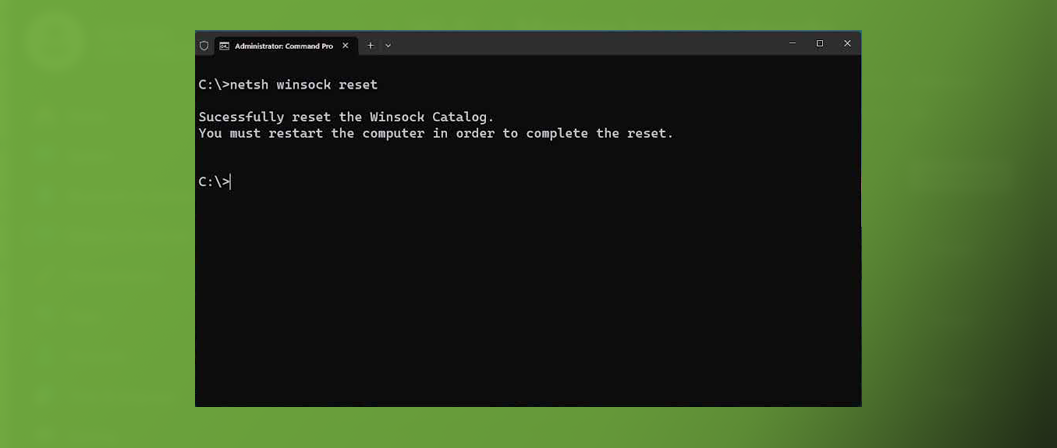This screenshot has height=448, width=1057.
Task: Click the word "netsh" in the command
Action: click(x=249, y=85)
